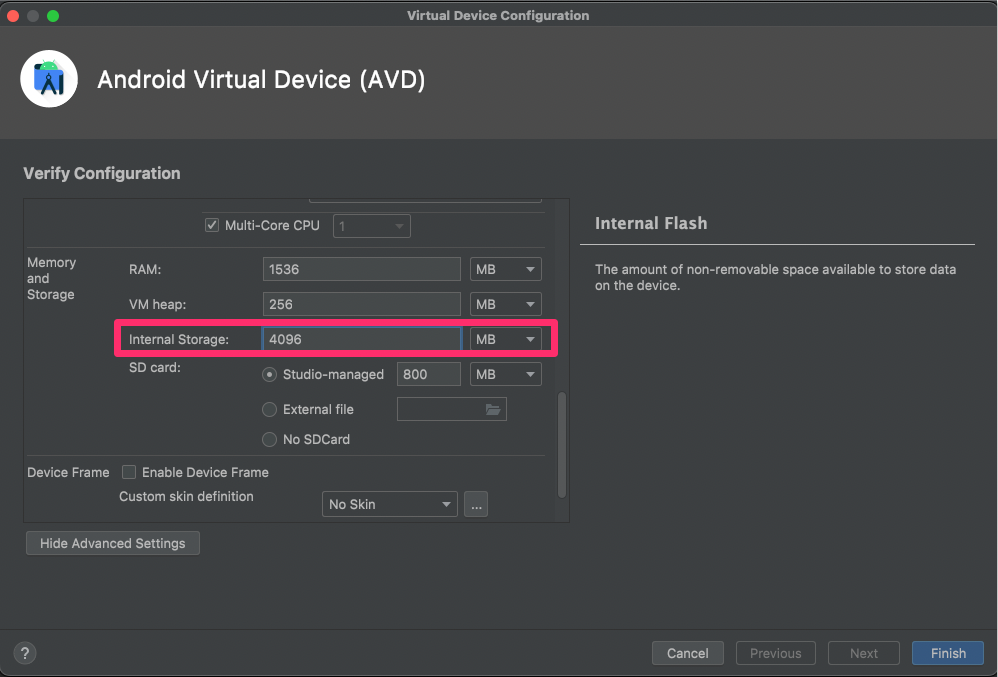The image size is (998, 677).
Task: Open the RAM unit MB dropdown
Action: click(505, 269)
